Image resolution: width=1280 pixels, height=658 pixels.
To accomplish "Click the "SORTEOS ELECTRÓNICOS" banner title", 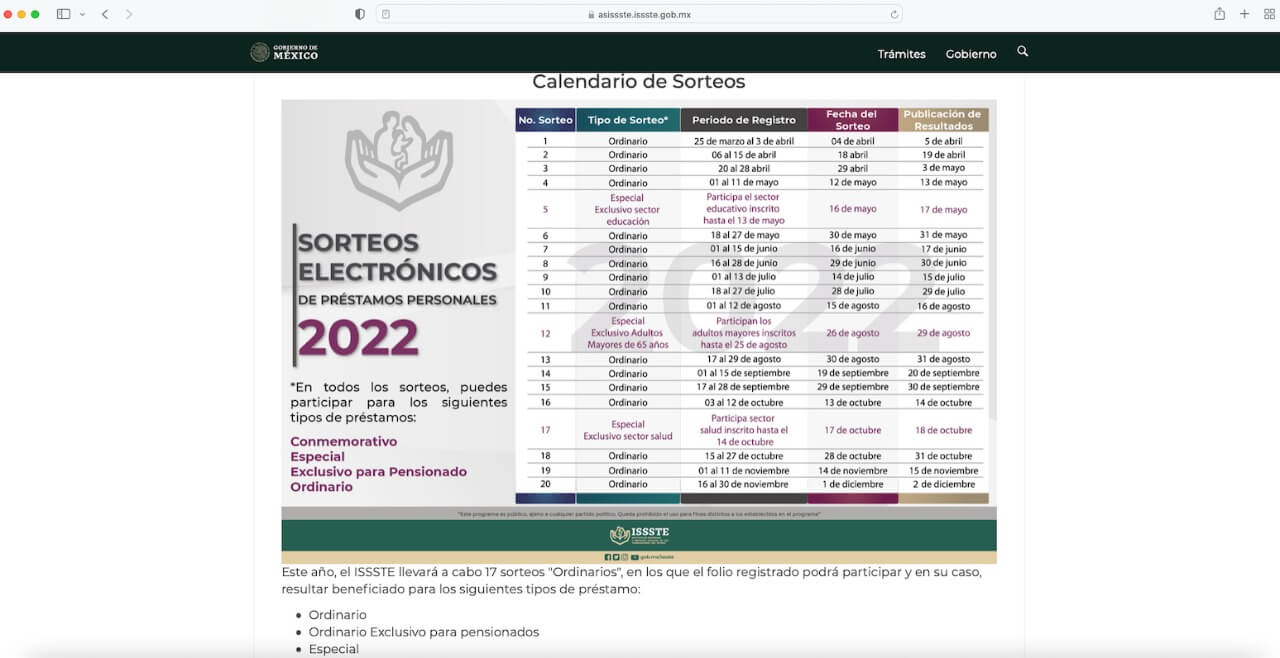I will [397, 256].
